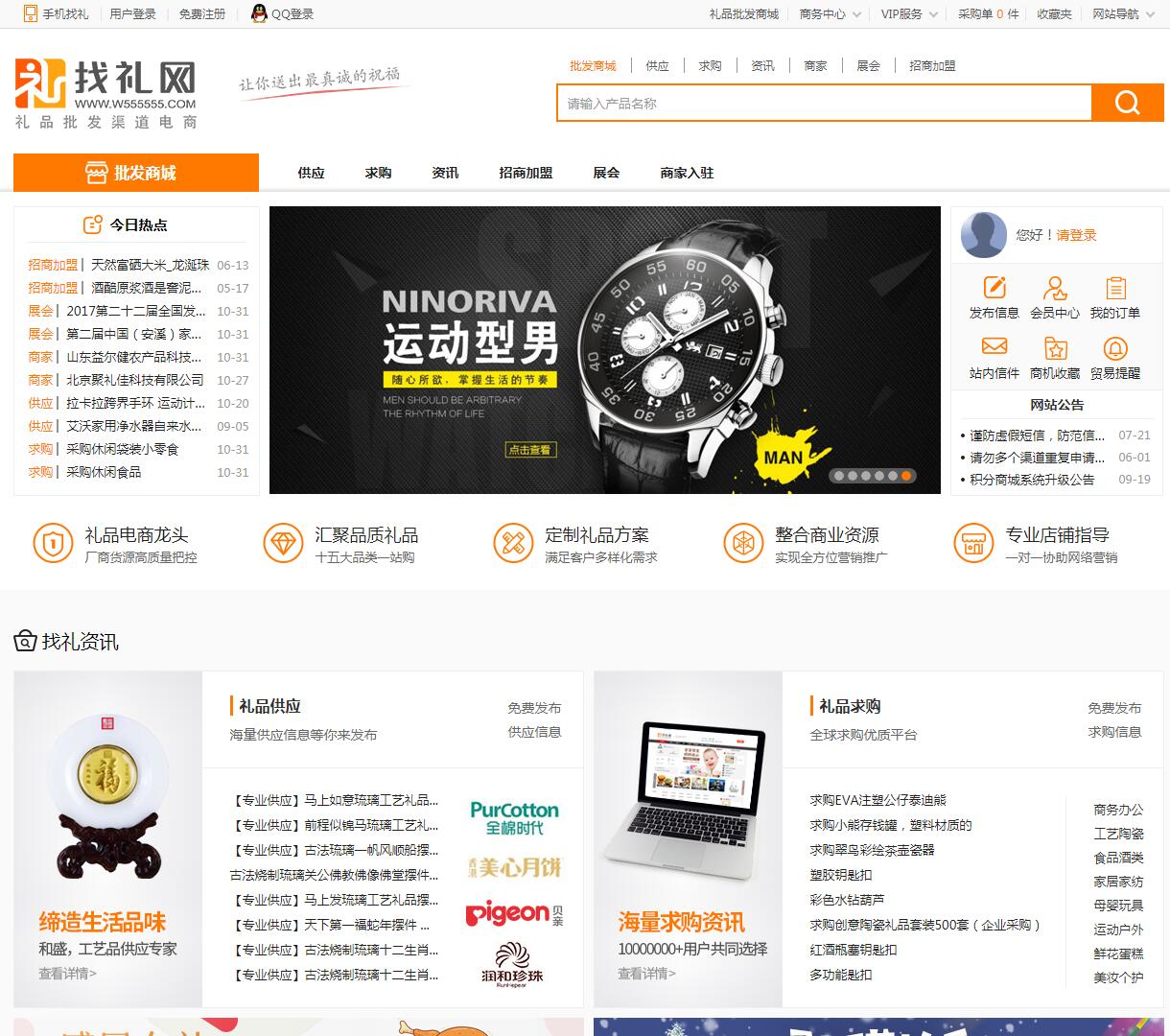Open the 采购单 0 件 link
Image resolution: width=1170 pixels, height=1036 pixels.
point(988,13)
